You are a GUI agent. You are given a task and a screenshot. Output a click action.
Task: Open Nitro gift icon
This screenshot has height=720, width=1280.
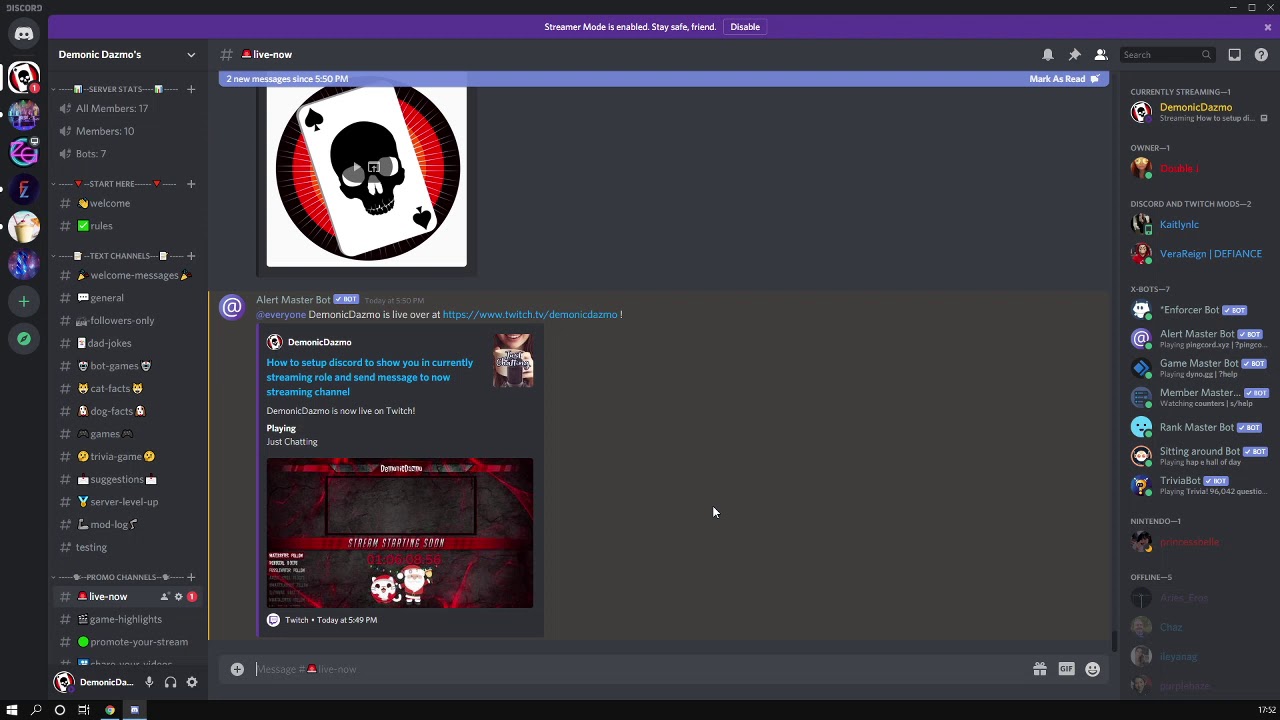pyautogui.click(x=1040, y=669)
